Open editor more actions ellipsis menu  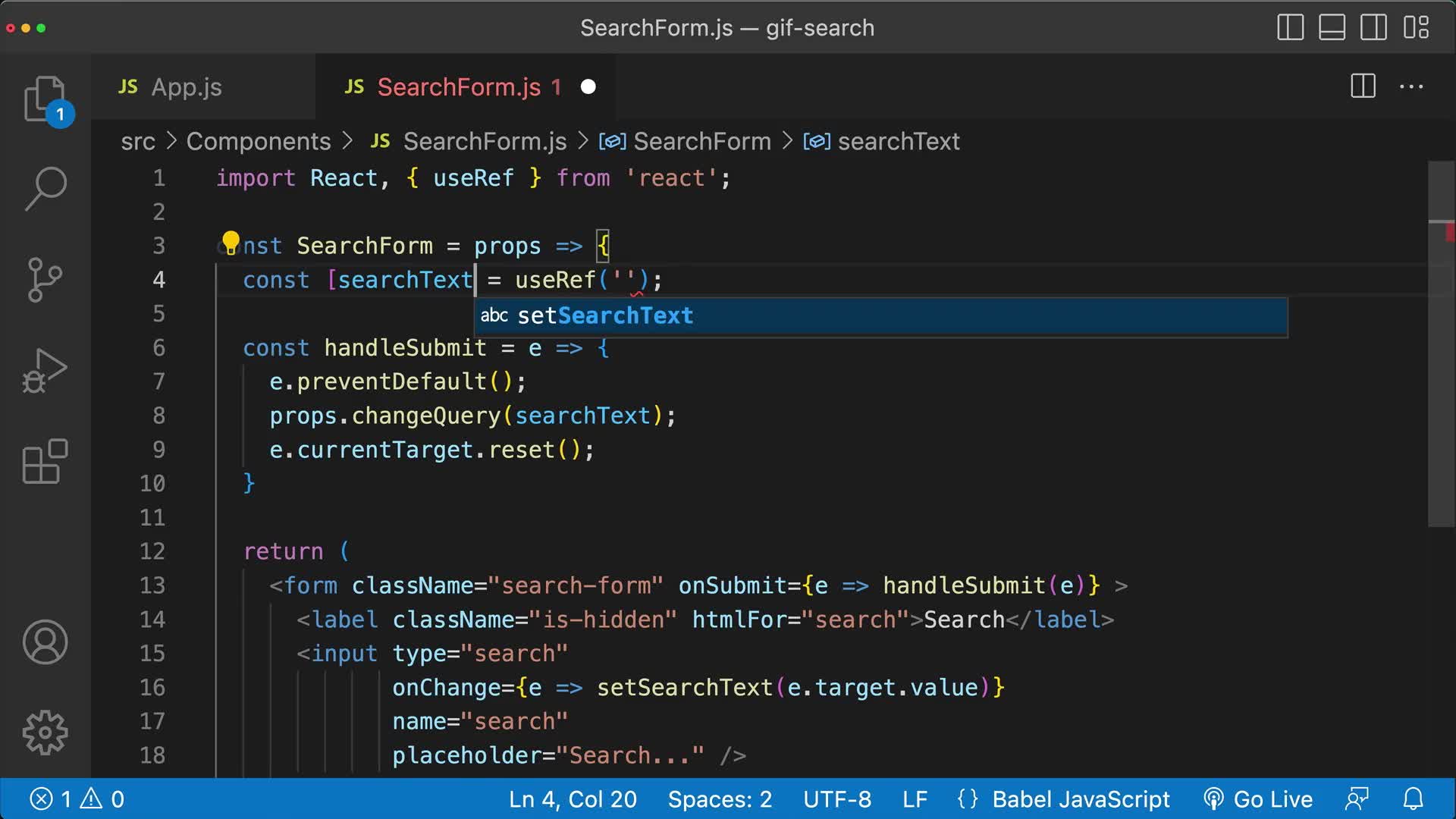(x=1410, y=86)
